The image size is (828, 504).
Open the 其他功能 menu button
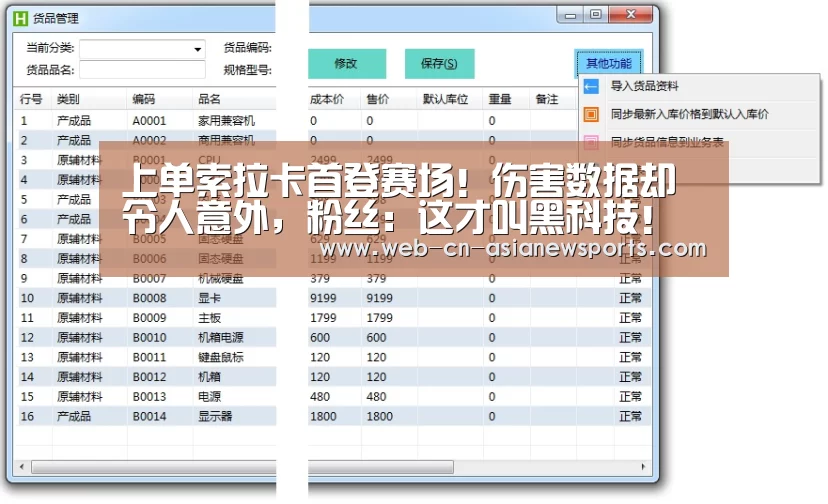[x=608, y=63]
